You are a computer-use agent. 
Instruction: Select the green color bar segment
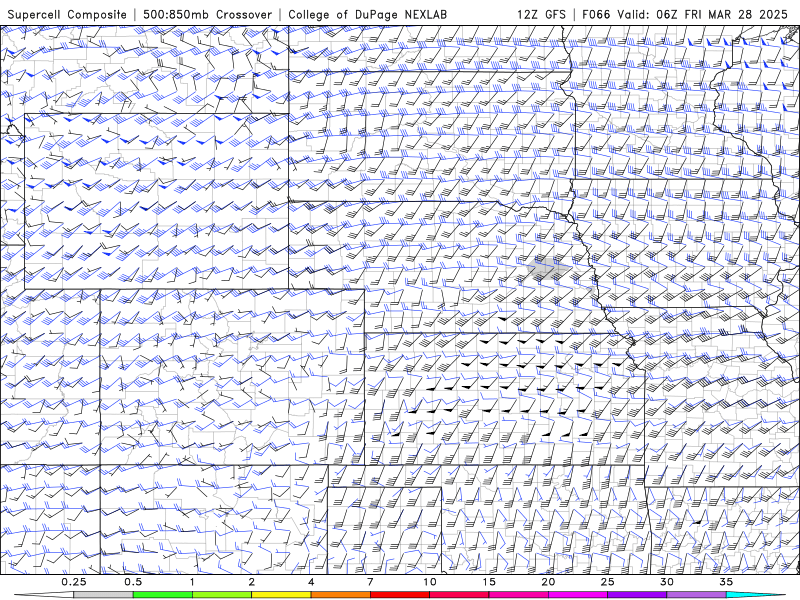pos(163,595)
